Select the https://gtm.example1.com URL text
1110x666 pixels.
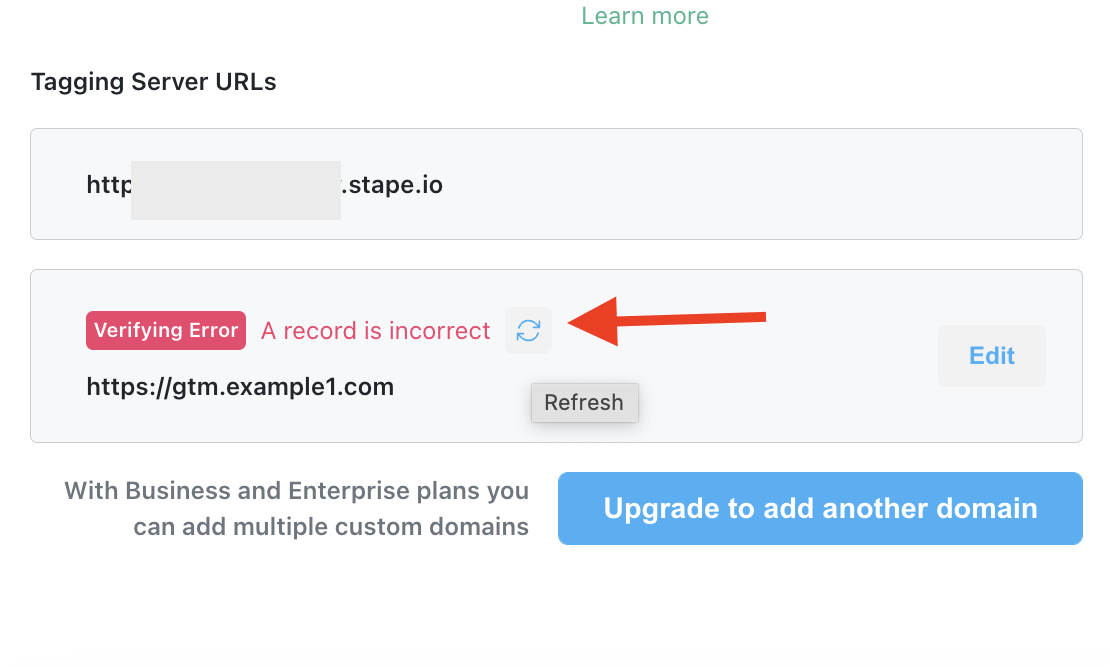pos(240,386)
